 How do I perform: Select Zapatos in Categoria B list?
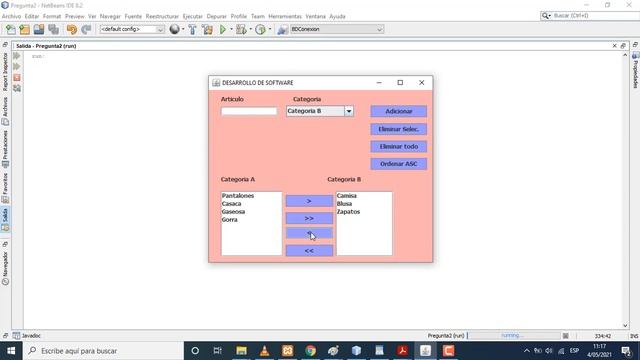[364, 211]
